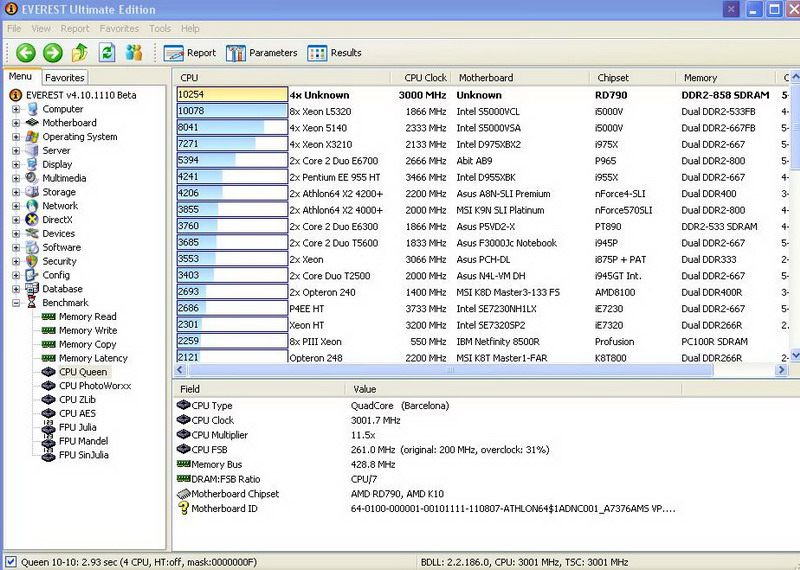The height and width of the screenshot is (570, 800).
Task: Click the DirectX tree icon
Action: pos(32,219)
